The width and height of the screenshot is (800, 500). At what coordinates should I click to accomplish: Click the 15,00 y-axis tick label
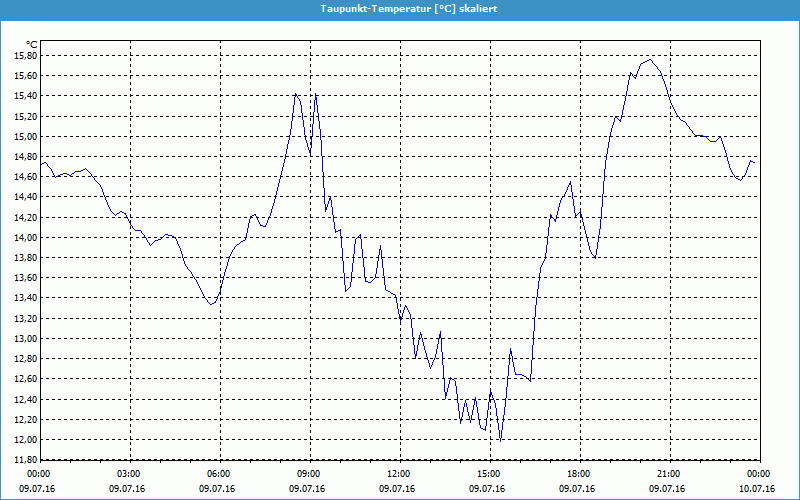24,137
